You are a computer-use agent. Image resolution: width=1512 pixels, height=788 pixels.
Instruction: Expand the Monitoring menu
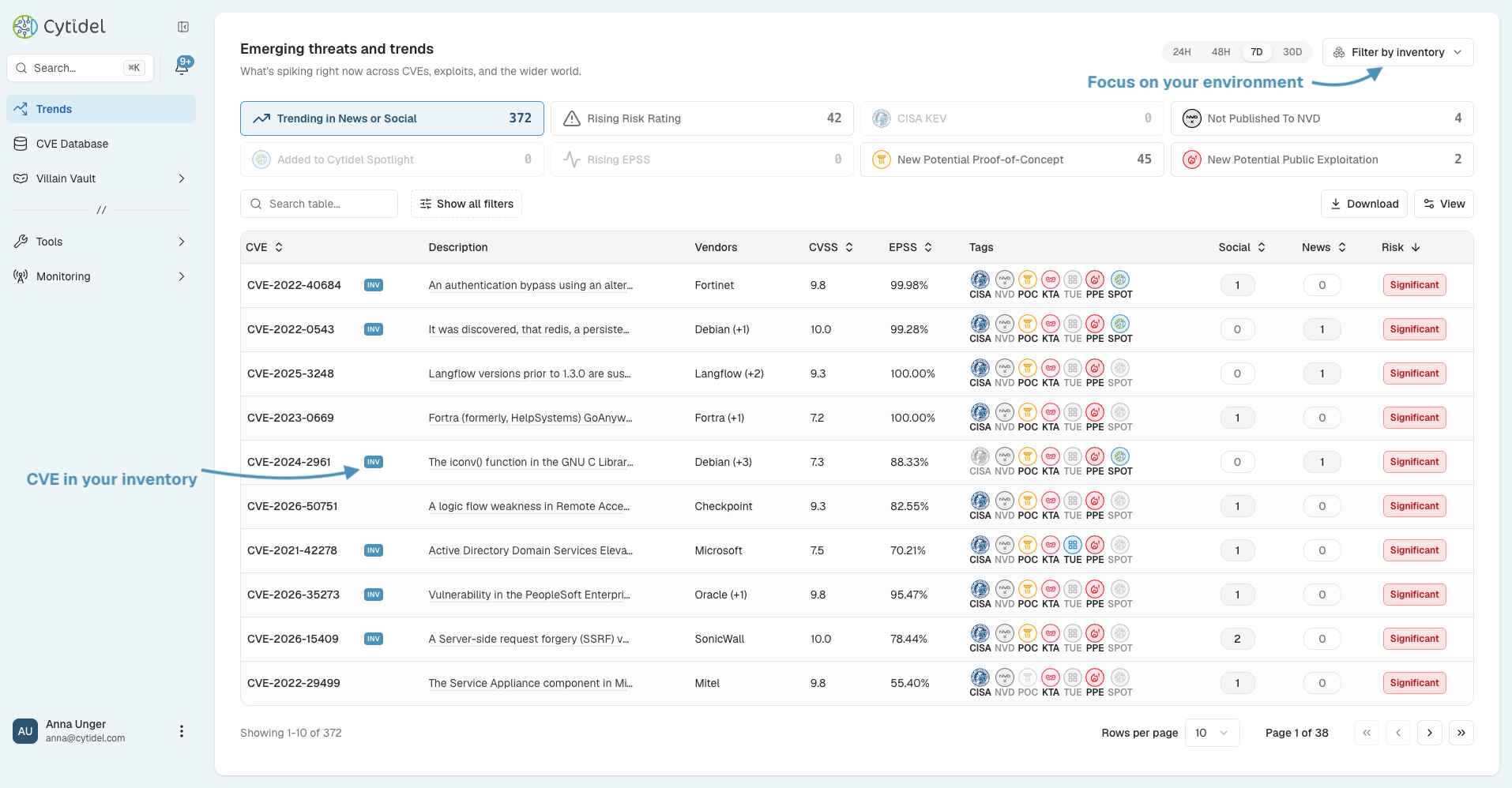tap(101, 276)
